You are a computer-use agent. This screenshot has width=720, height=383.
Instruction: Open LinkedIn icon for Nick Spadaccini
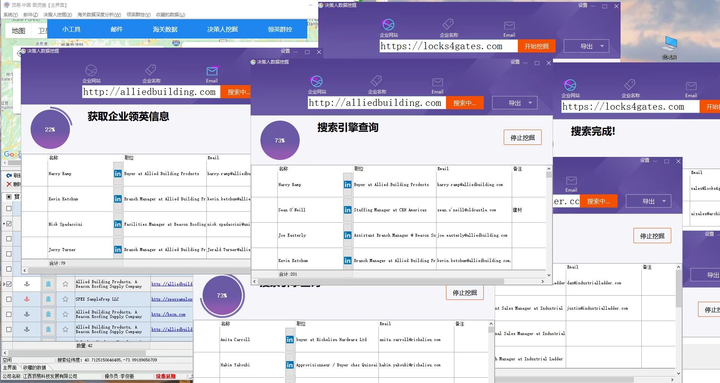[x=118, y=224]
